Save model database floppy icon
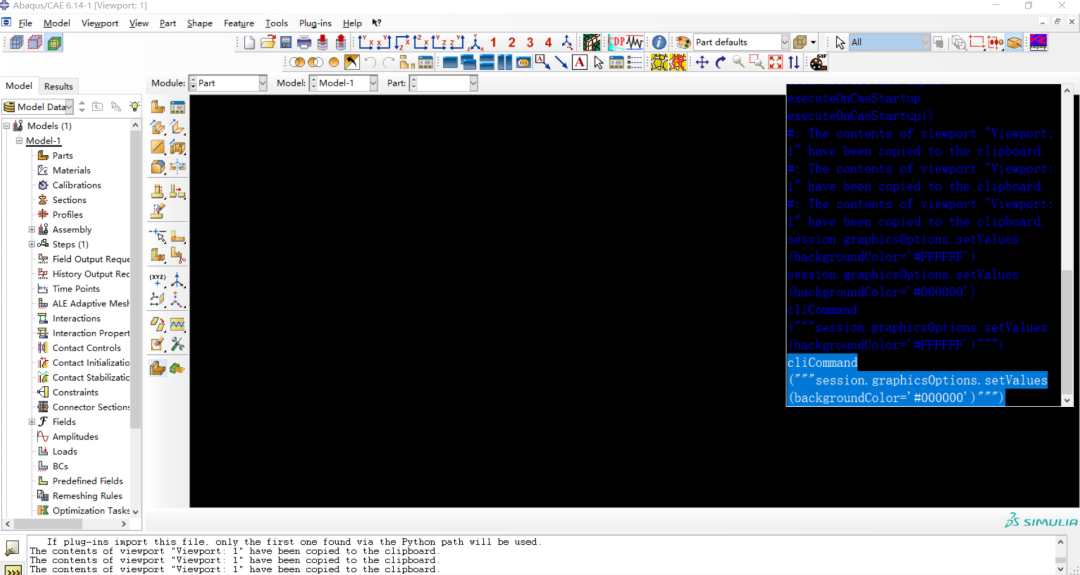 pos(286,43)
